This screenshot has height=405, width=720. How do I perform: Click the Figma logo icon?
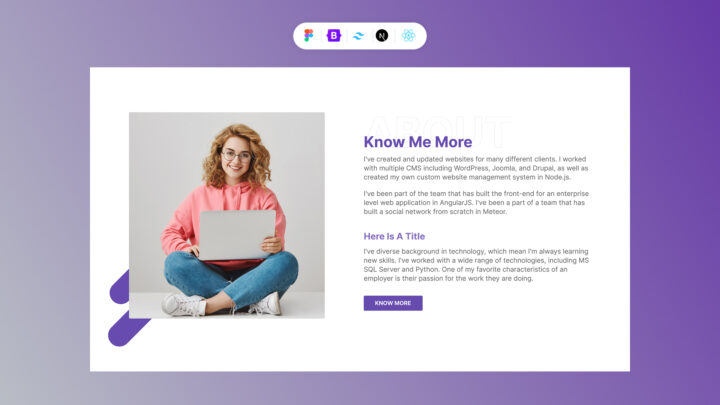pyautogui.click(x=309, y=35)
